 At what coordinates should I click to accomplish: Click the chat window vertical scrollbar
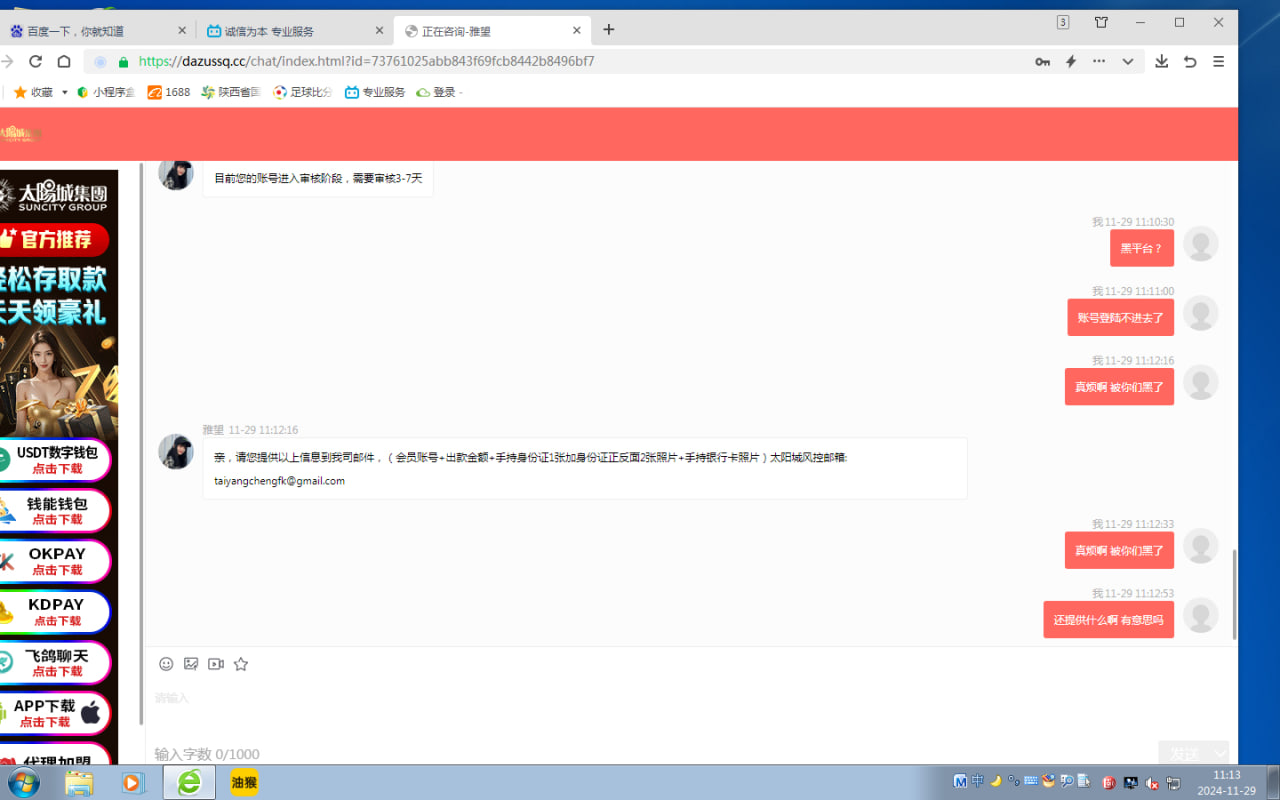pos(1234,594)
